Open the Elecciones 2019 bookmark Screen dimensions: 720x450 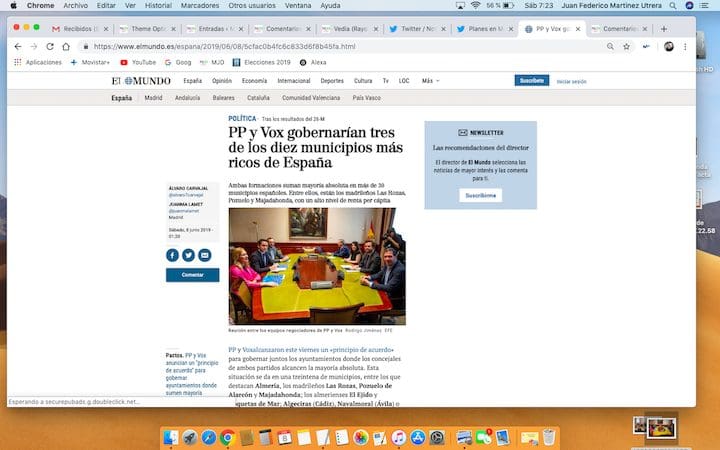[x=262, y=62]
